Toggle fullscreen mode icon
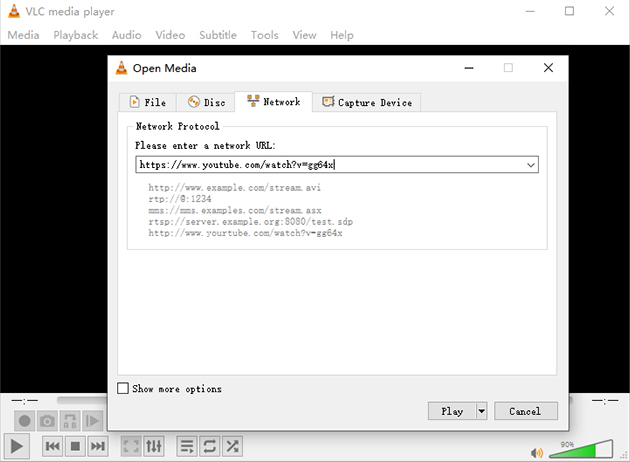The width and height of the screenshot is (630, 462). point(131,446)
